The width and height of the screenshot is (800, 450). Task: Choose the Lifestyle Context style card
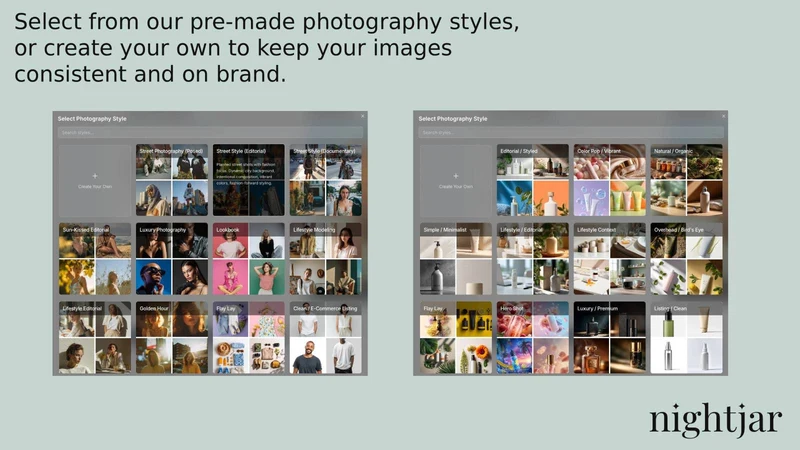pos(610,259)
